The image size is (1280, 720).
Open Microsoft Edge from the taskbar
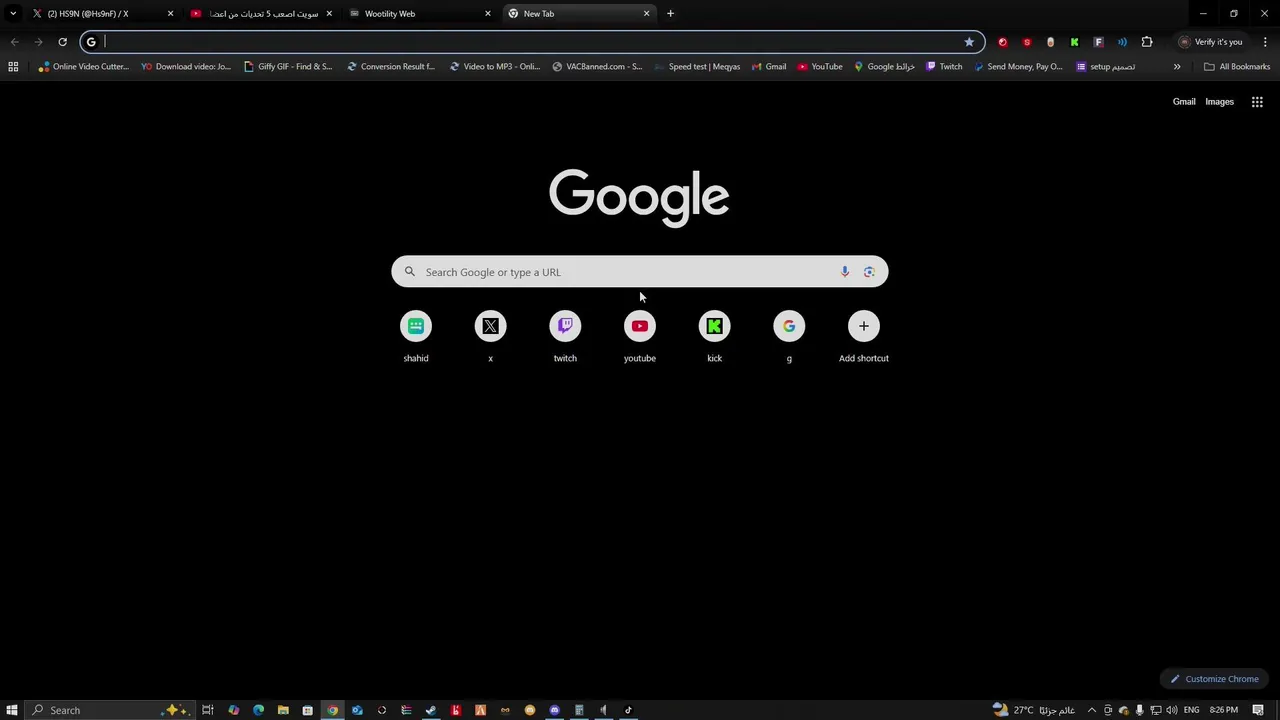point(258,710)
